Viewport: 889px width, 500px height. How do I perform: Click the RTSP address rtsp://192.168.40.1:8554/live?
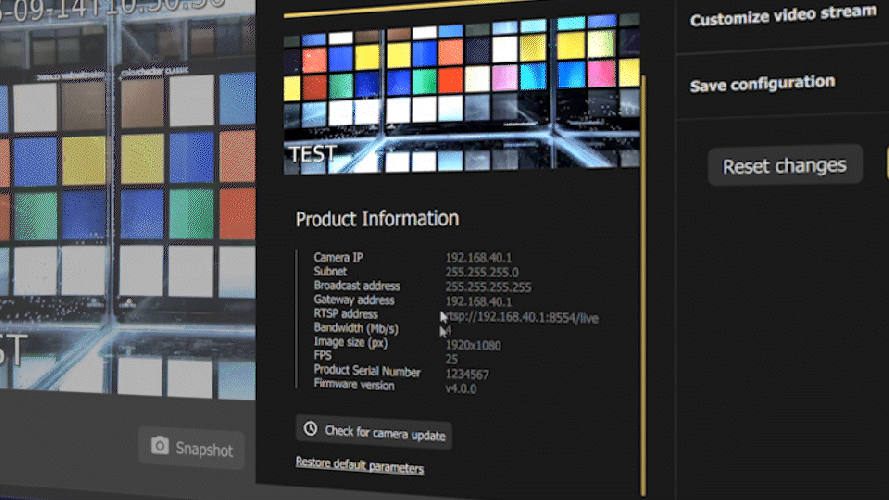click(x=520, y=317)
